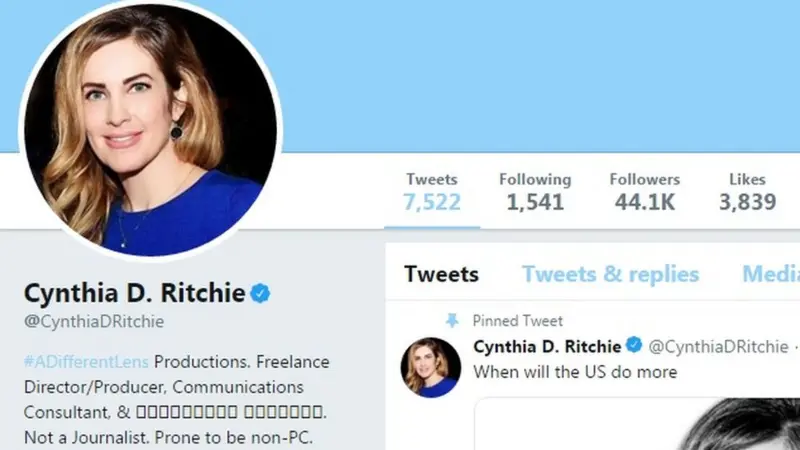This screenshot has height=450, width=800.
Task: Click the blue profile header banner
Action: coord(541,76)
